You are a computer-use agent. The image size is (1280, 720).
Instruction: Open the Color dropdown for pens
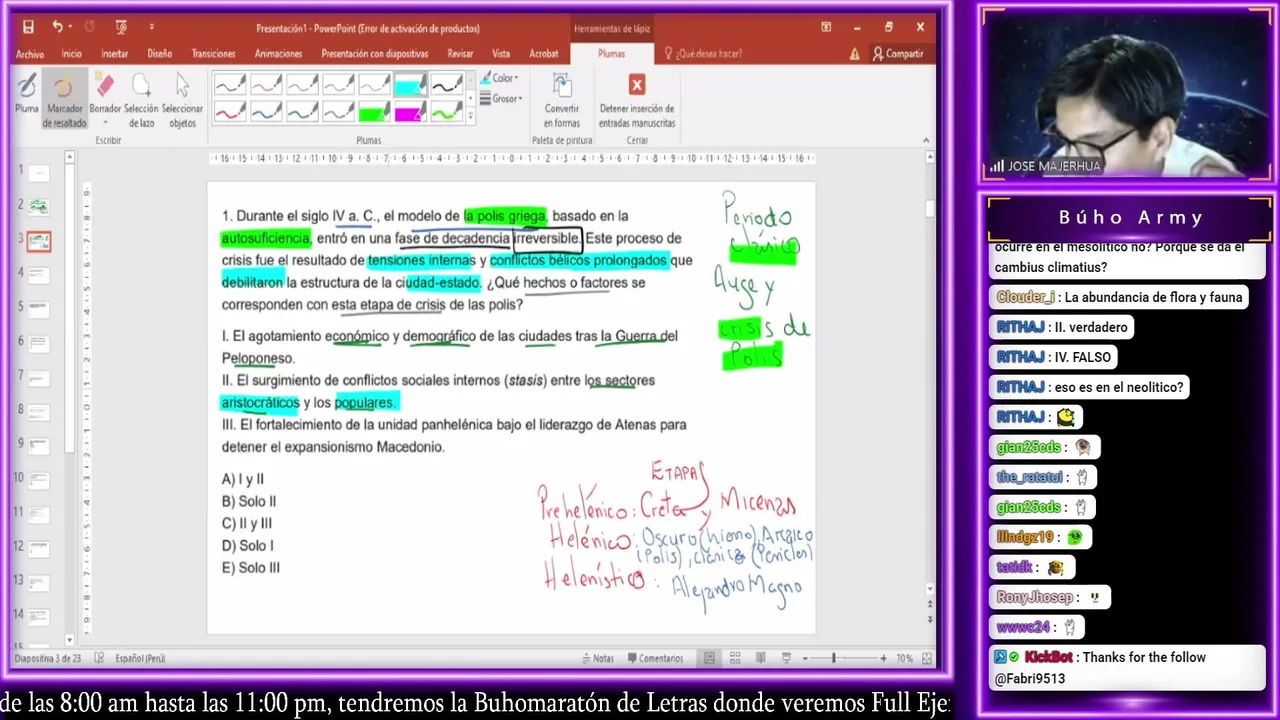[x=499, y=78]
